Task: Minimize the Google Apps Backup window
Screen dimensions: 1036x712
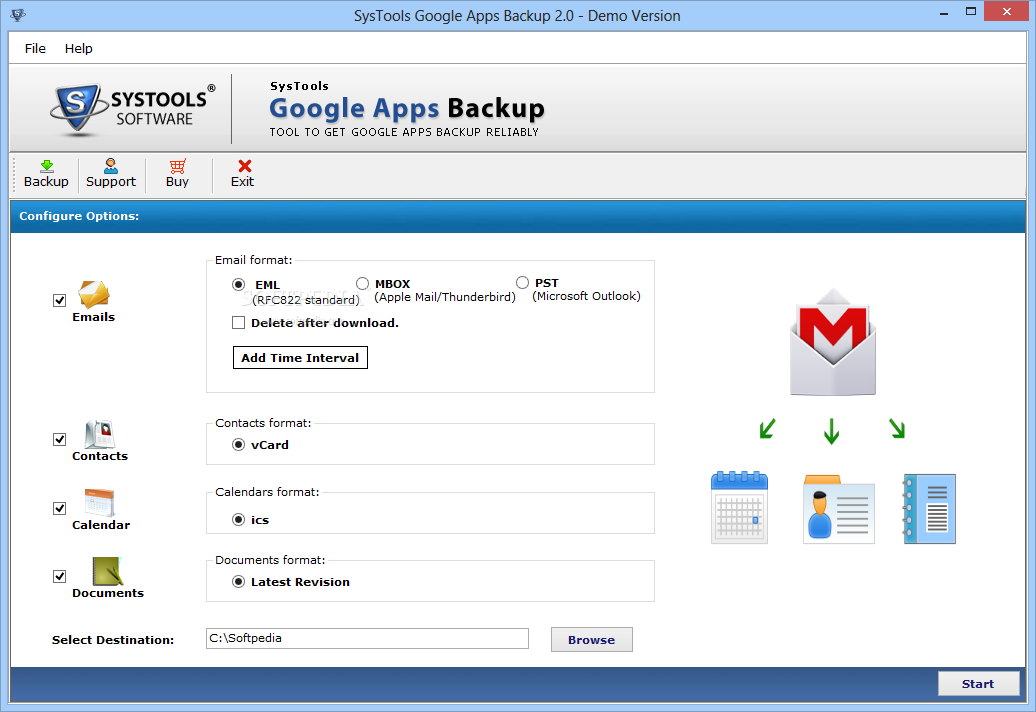Action: (944, 12)
